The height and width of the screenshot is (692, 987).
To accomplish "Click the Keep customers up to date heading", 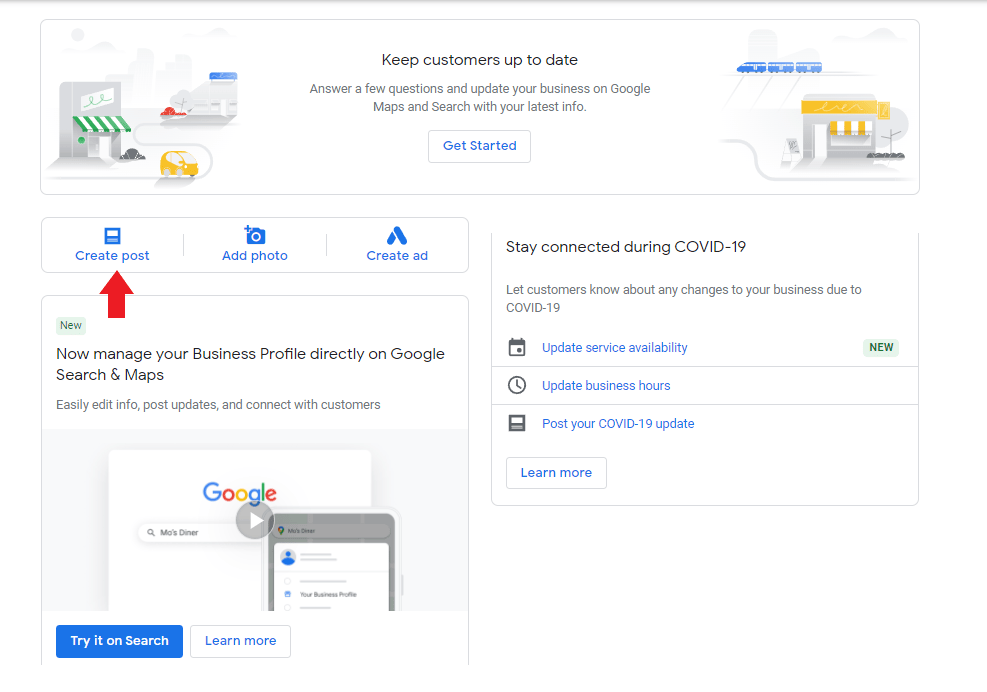I will [x=479, y=60].
